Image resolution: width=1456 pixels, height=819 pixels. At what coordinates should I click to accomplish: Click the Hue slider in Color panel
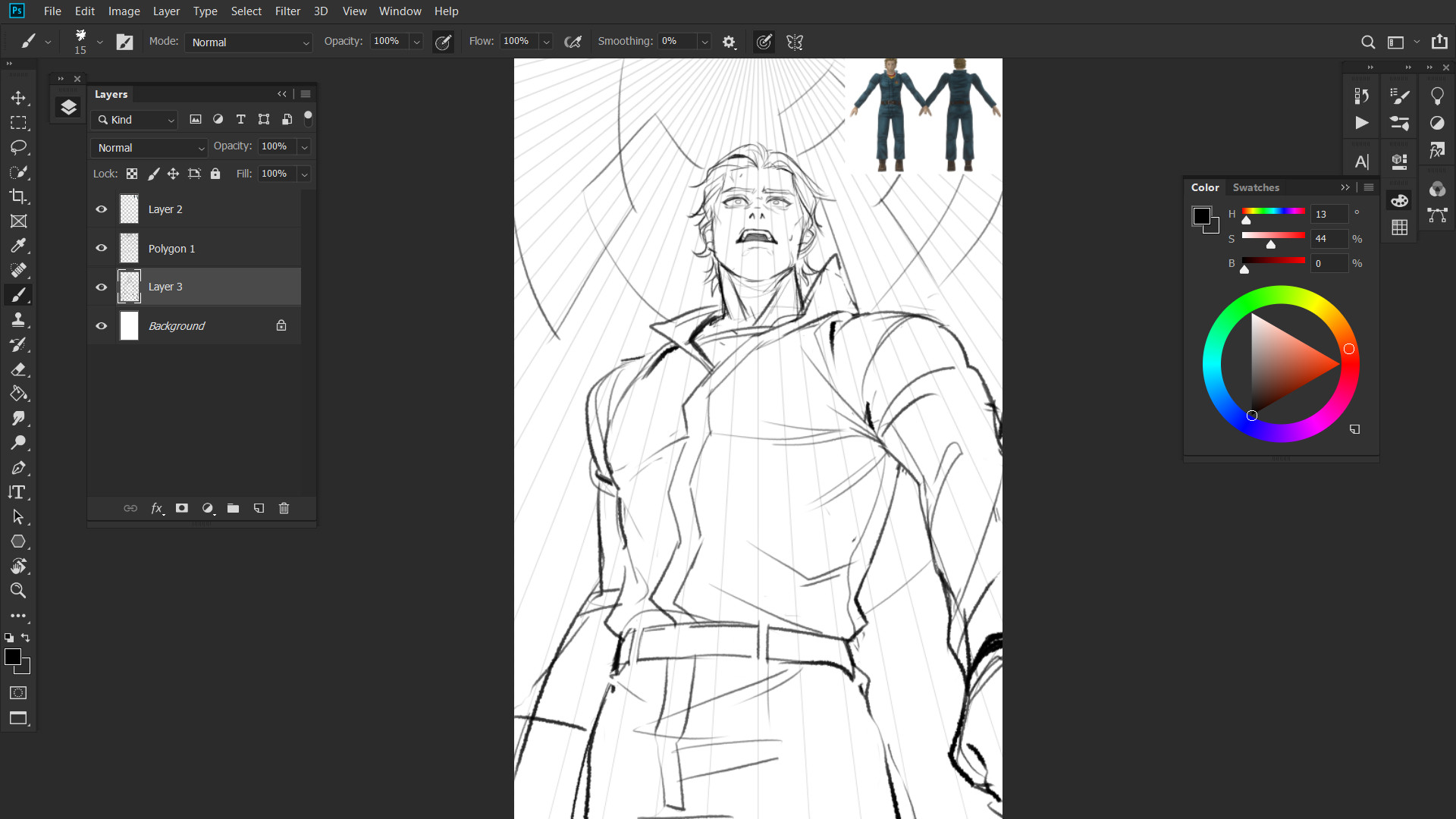pyautogui.click(x=1273, y=211)
